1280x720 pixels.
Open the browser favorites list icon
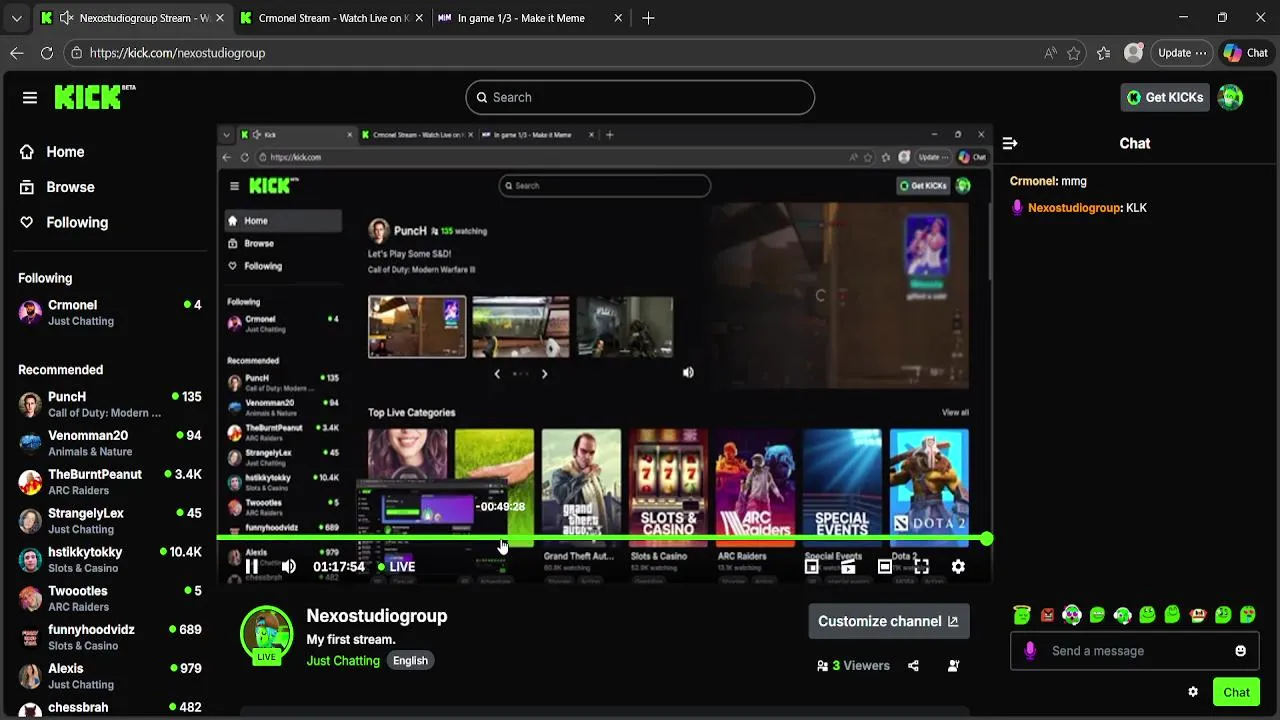(1104, 53)
